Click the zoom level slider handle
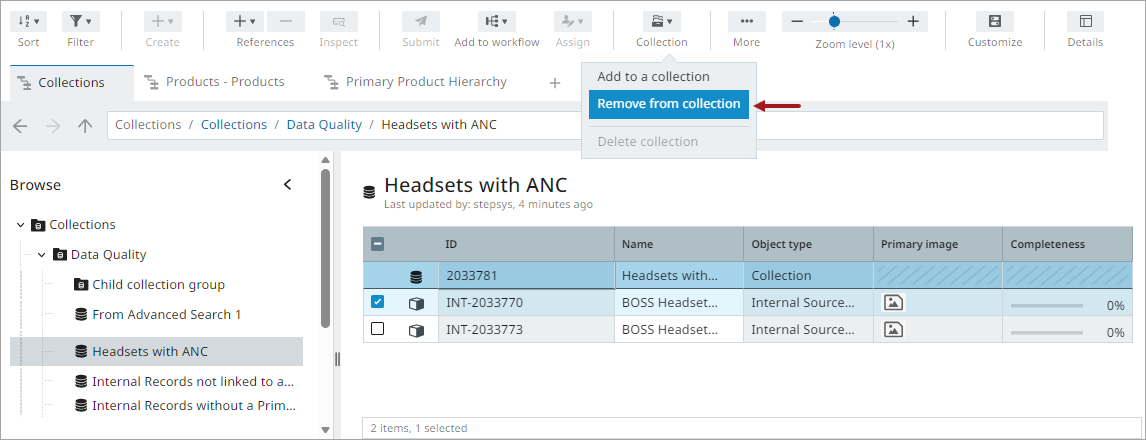The image size is (1146, 440). [x=834, y=21]
